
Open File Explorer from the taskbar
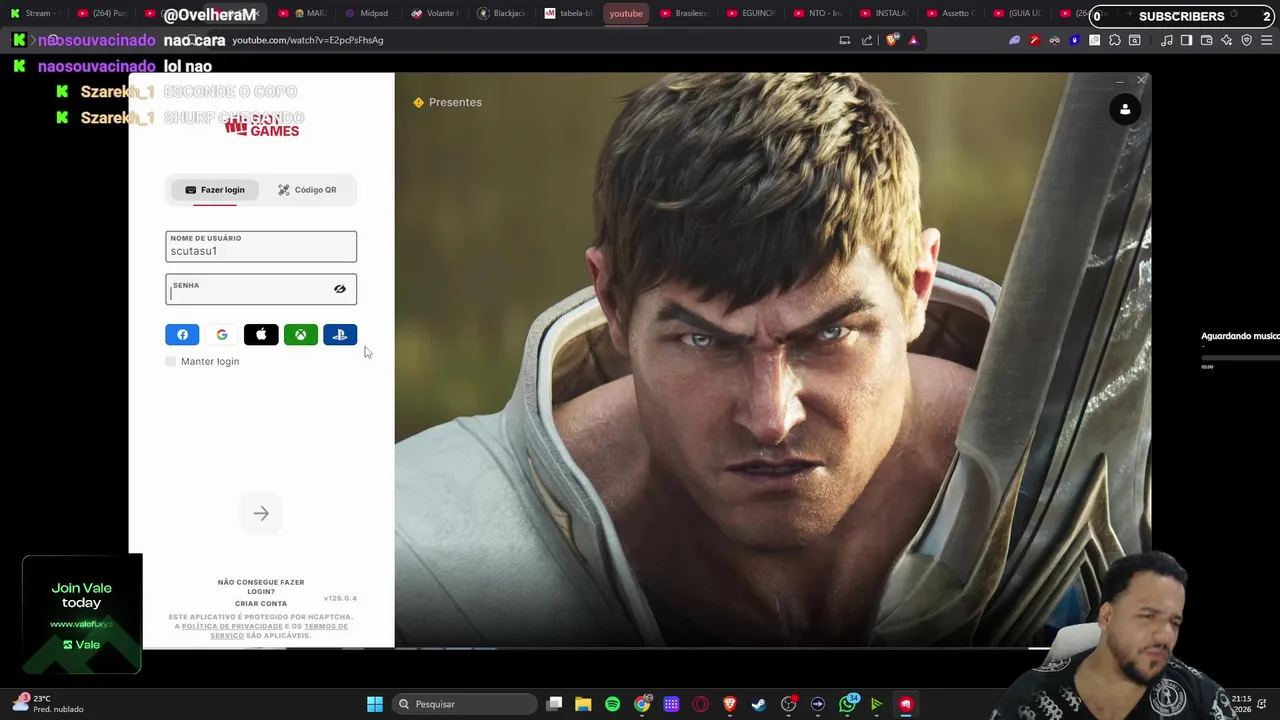point(583,704)
